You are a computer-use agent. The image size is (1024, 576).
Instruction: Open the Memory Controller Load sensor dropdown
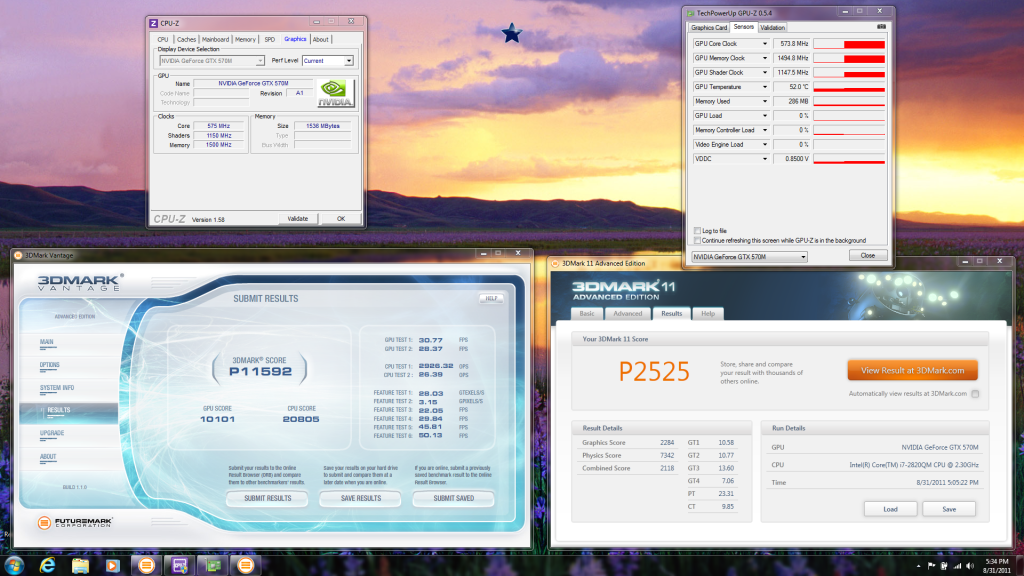pyautogui.click(x=765, y=130)
